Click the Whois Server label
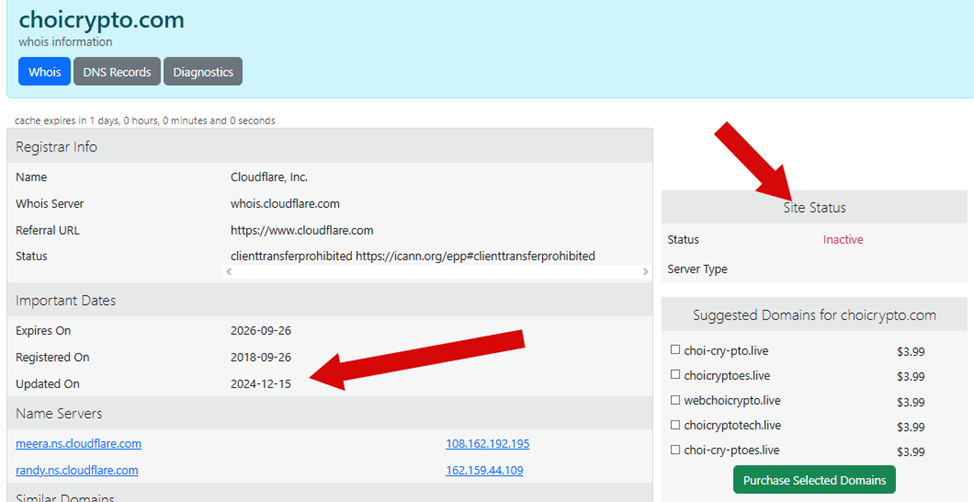The height and width of the screenshot is (502, 974). point(50,204)
